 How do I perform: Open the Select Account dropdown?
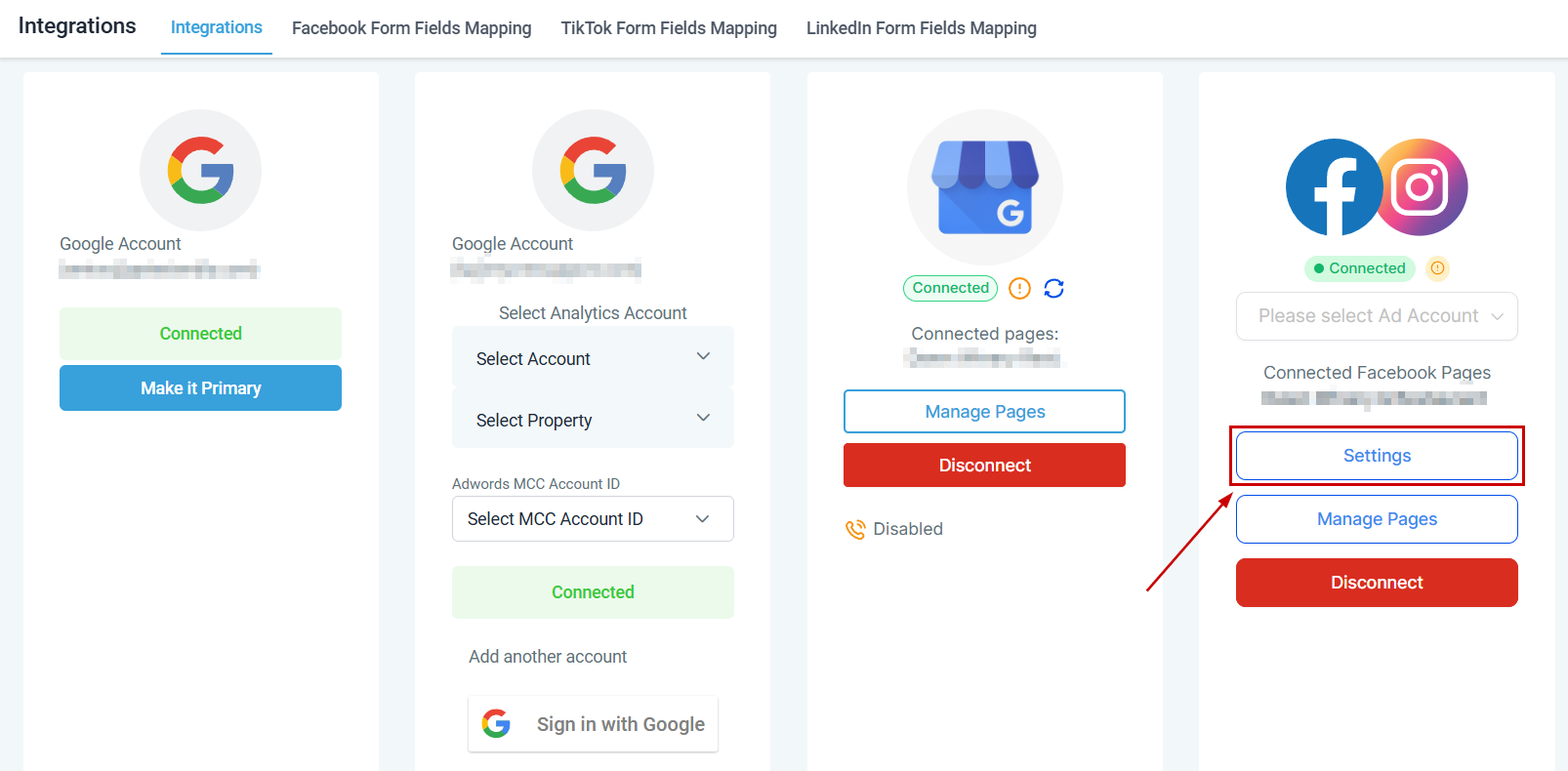(x=593, y=358)
